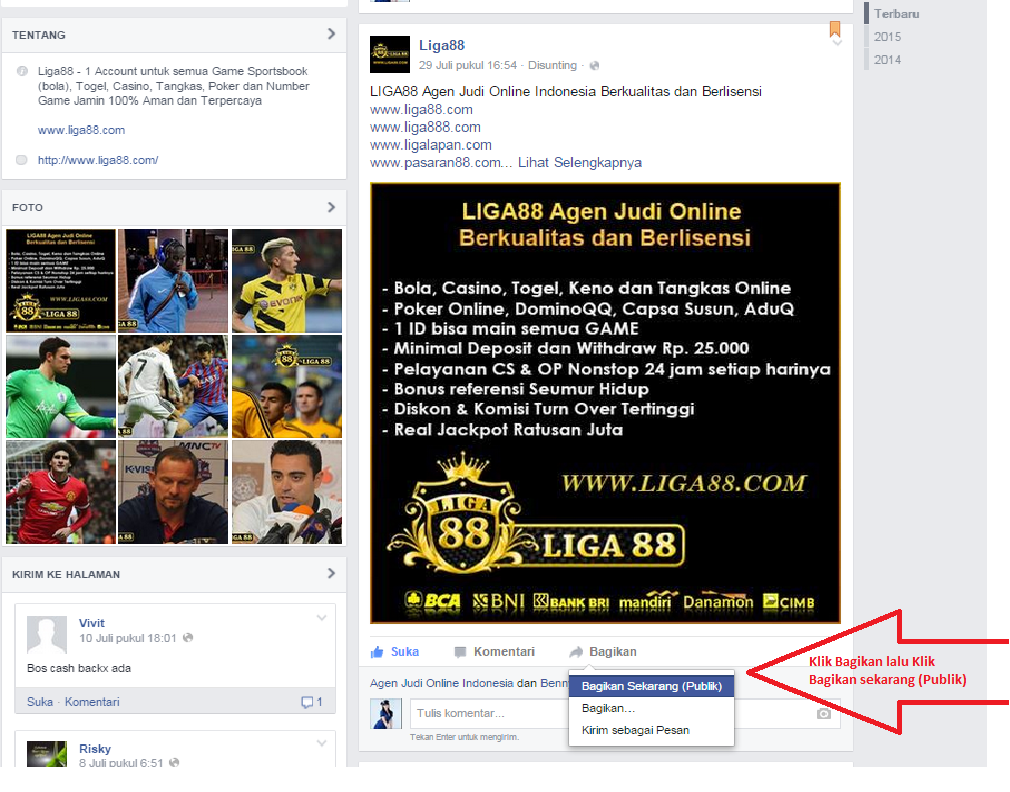
Task: Open www.liga88.com link in Tentang
Action: pos(81,130)
